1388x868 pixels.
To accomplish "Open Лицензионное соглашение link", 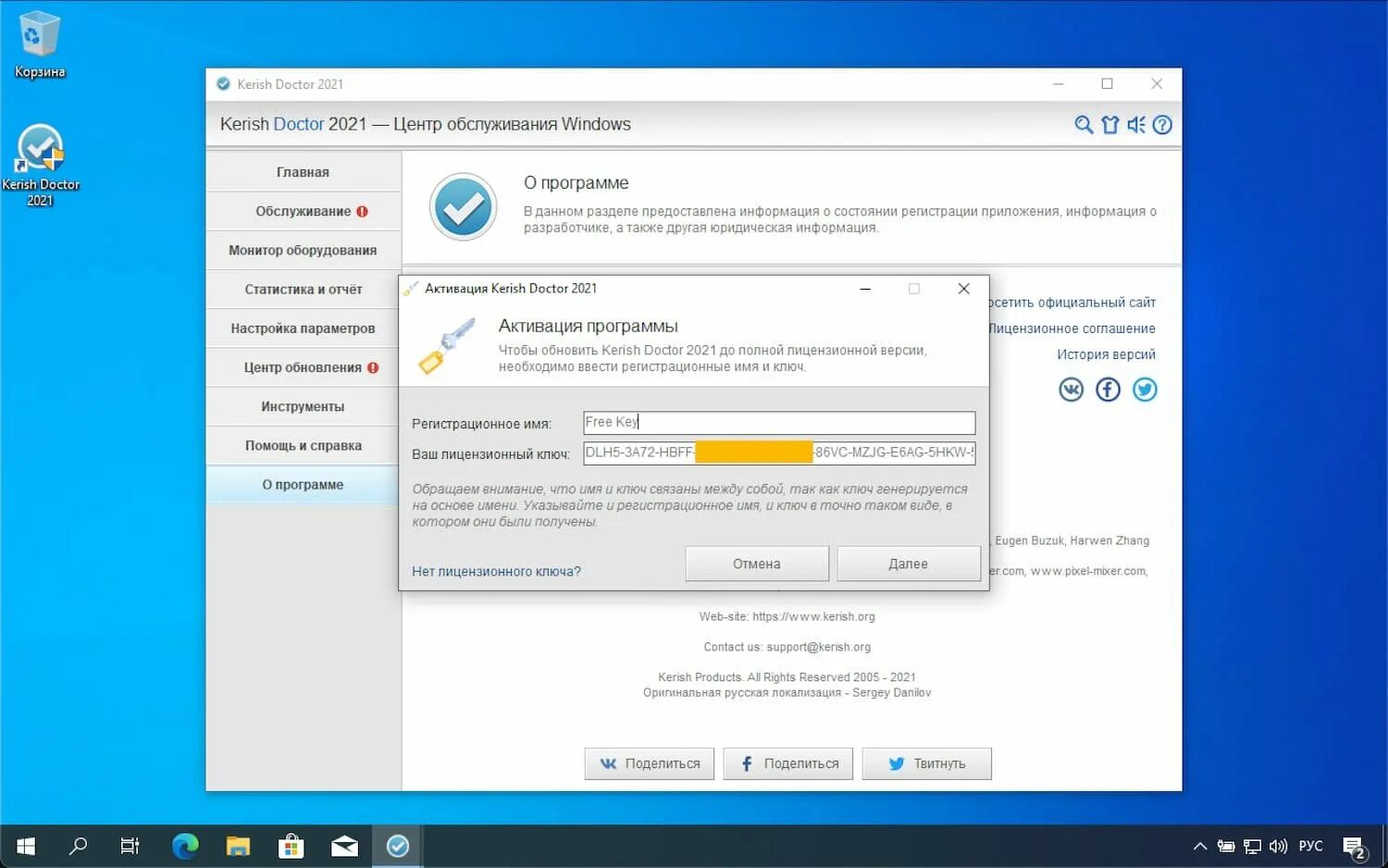I will click(1072, 329).
